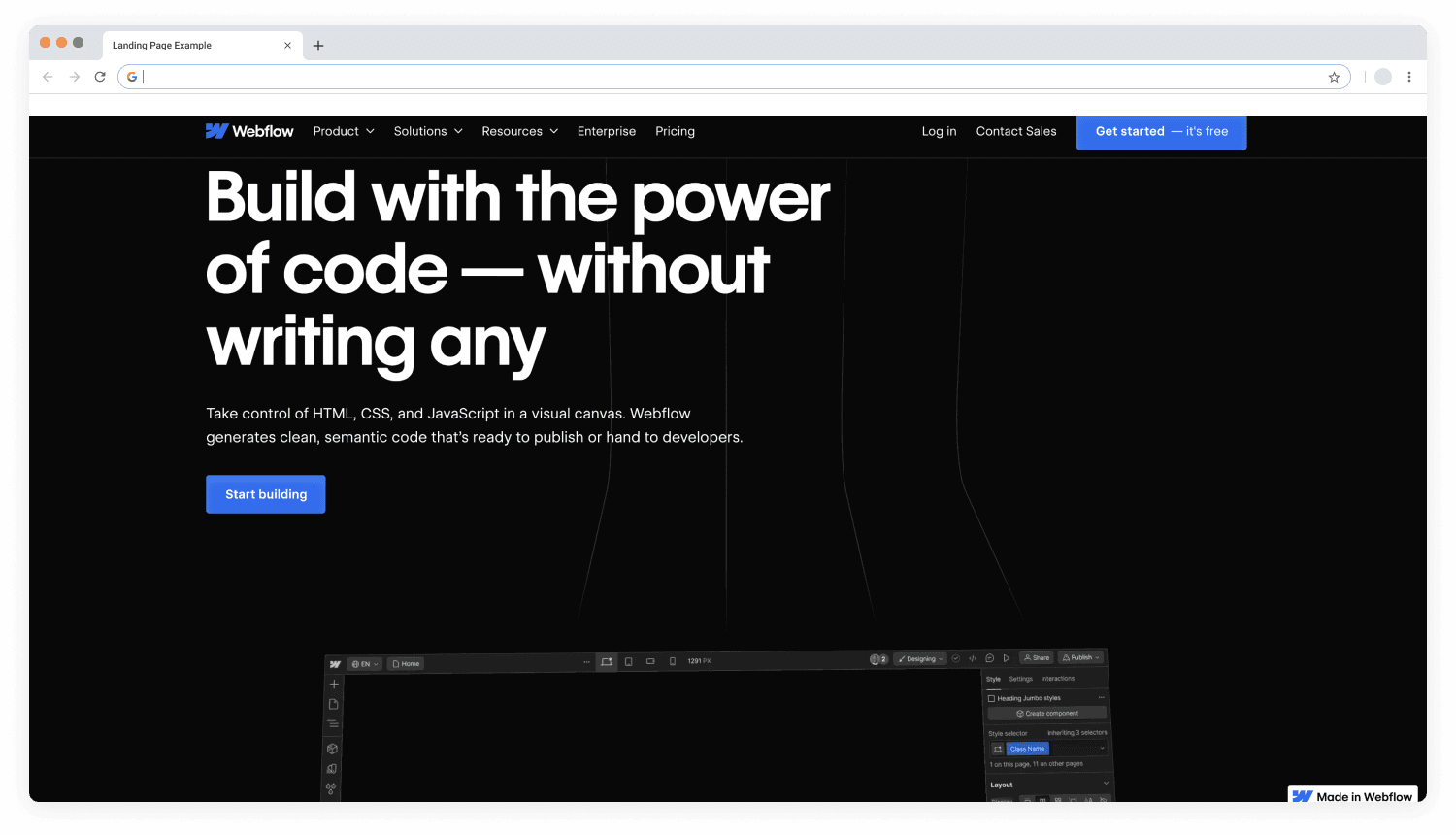
Task: Open the Enterprise nav link
Action: point(607,131)
